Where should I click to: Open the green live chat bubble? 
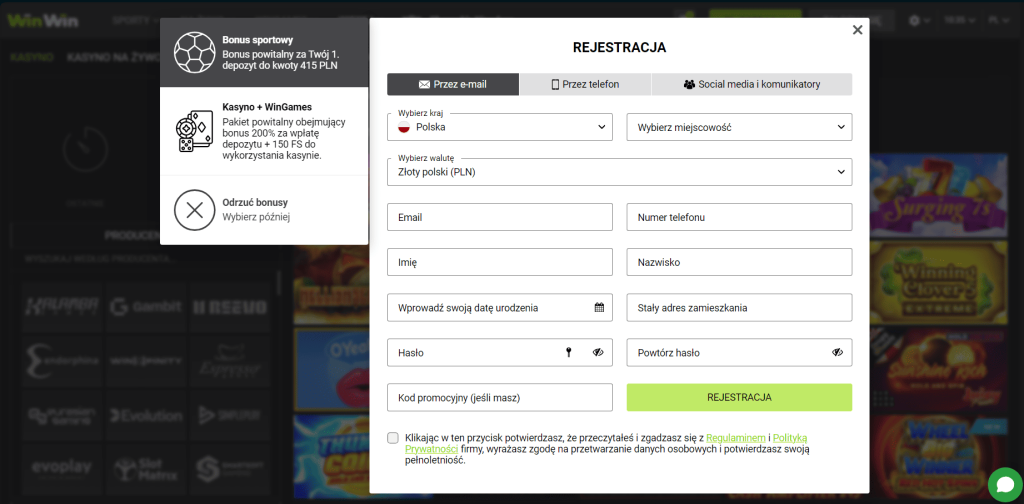[1003, 484]
